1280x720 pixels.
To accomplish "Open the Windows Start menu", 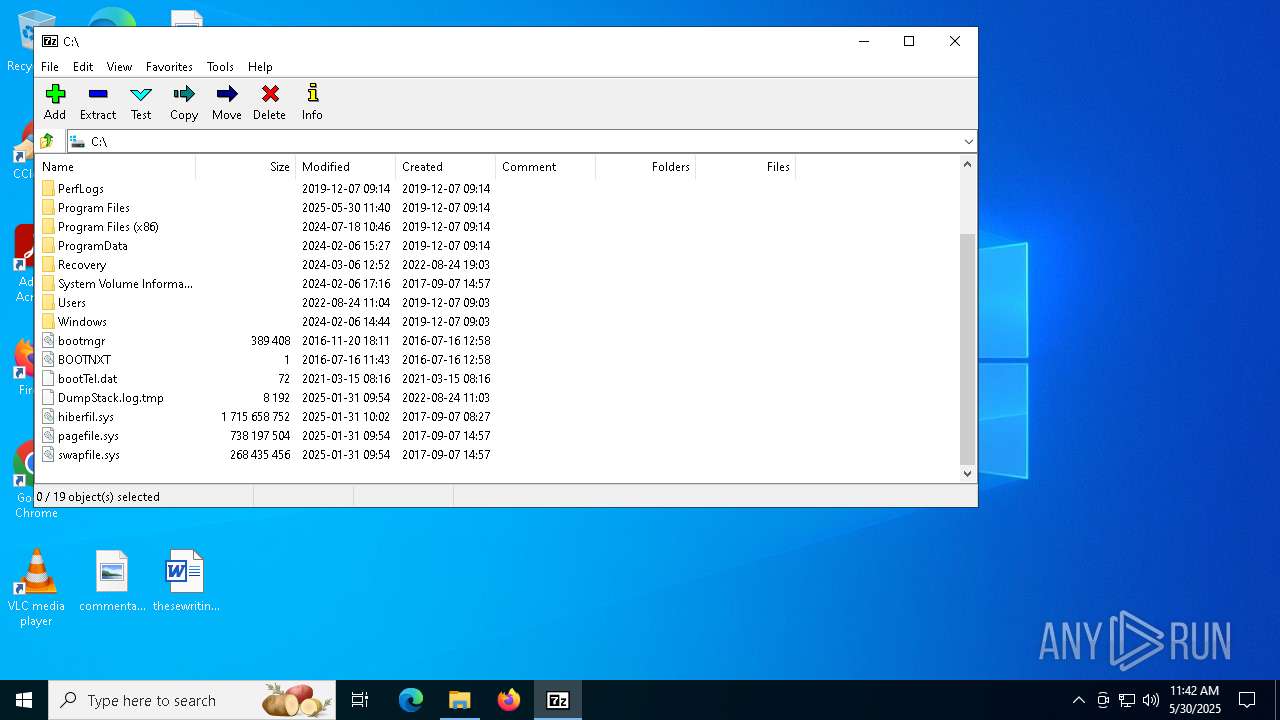I will [24, 700].
